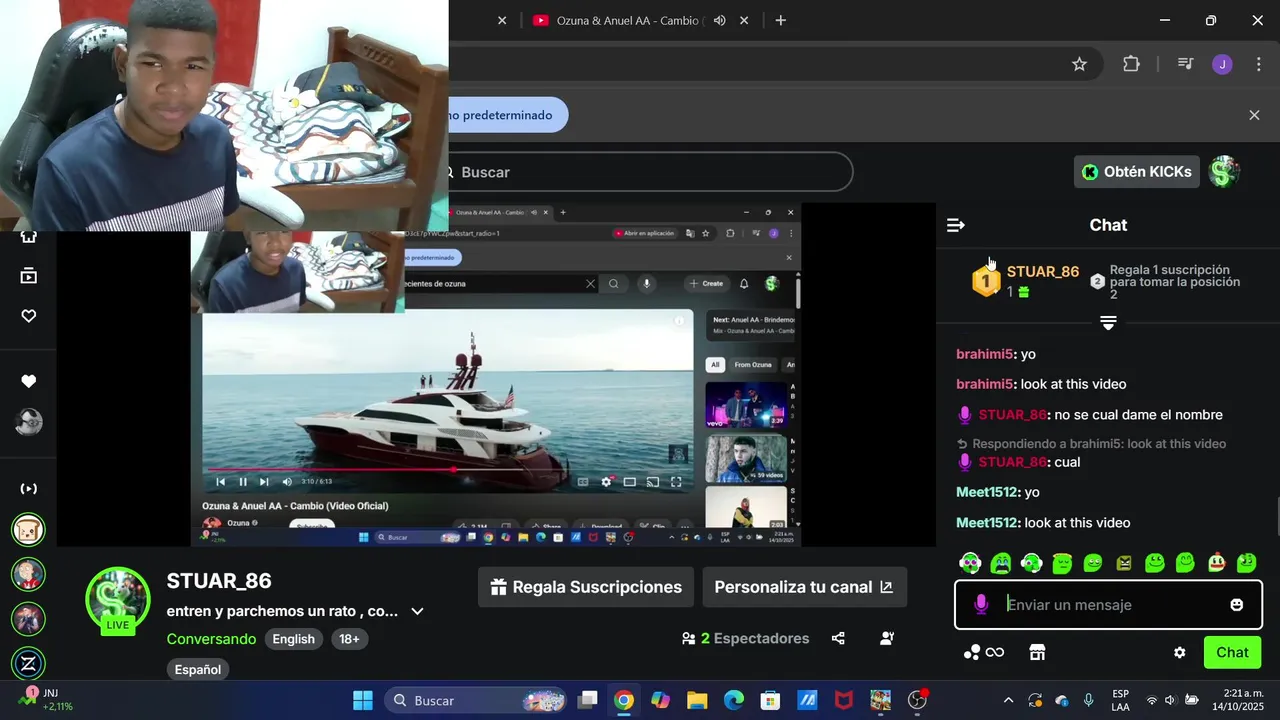
Task: Open the sidebar live broadcast icon
Action: click(29, 489)
